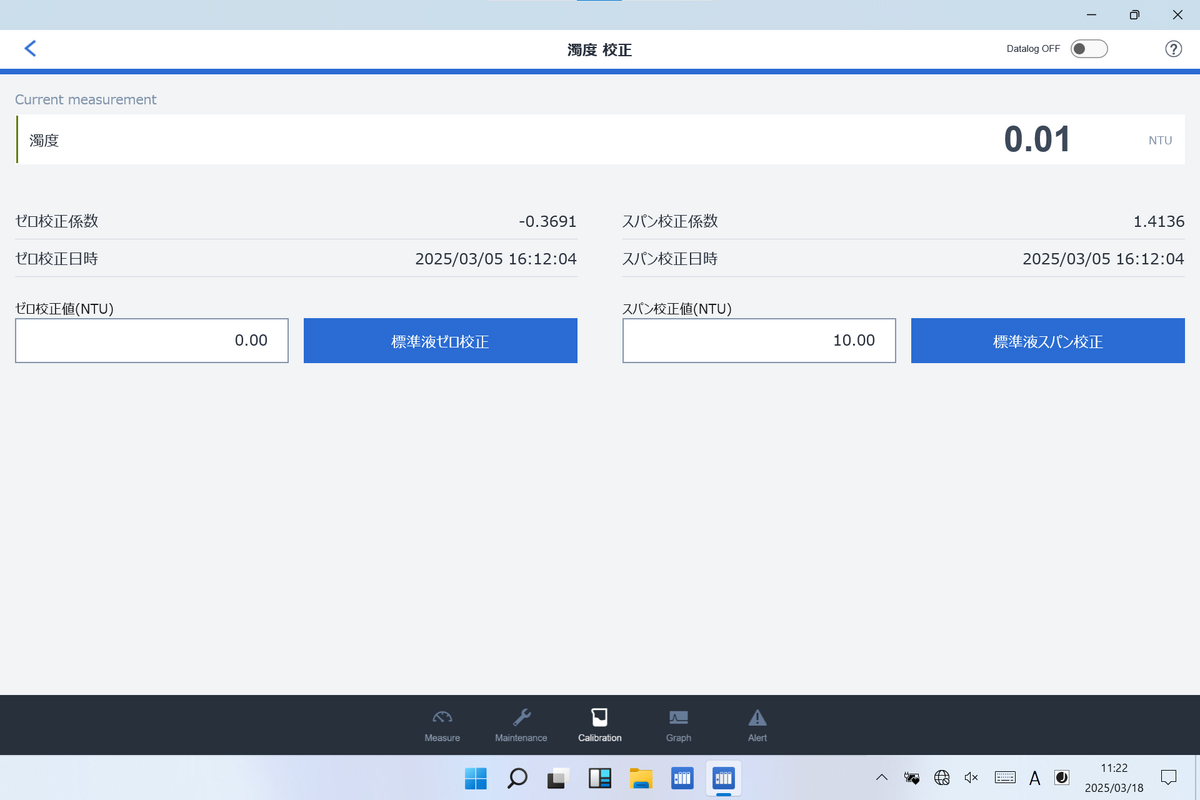Open the Windows Start menu
Viewport: 1200px width, 800px height.
(476, 778)
